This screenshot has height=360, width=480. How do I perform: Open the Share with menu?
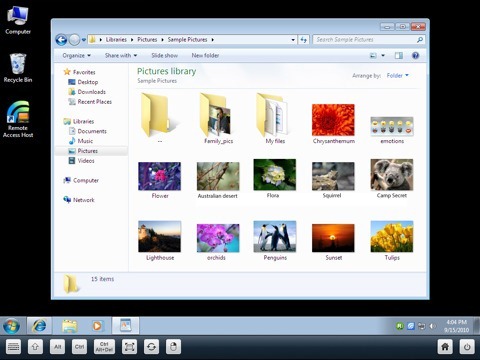click(121, 55)
